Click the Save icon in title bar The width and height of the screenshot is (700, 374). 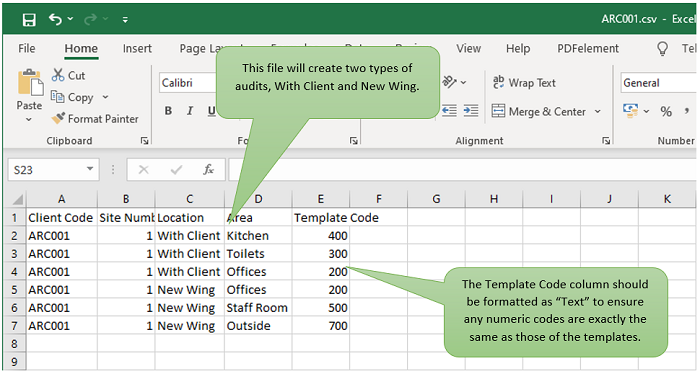click(x=29, y=20)
